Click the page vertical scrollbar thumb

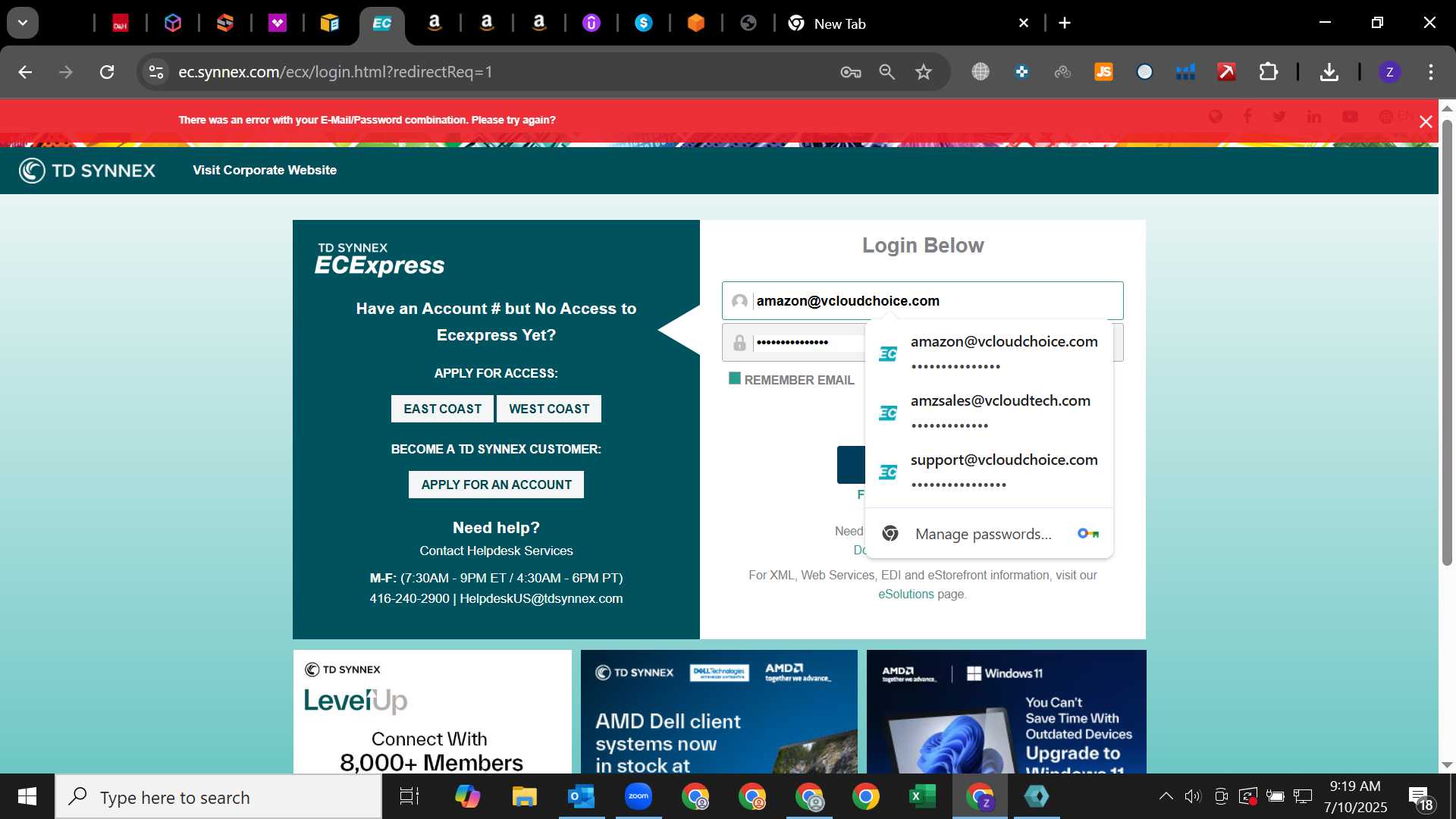pos(1447,341)
